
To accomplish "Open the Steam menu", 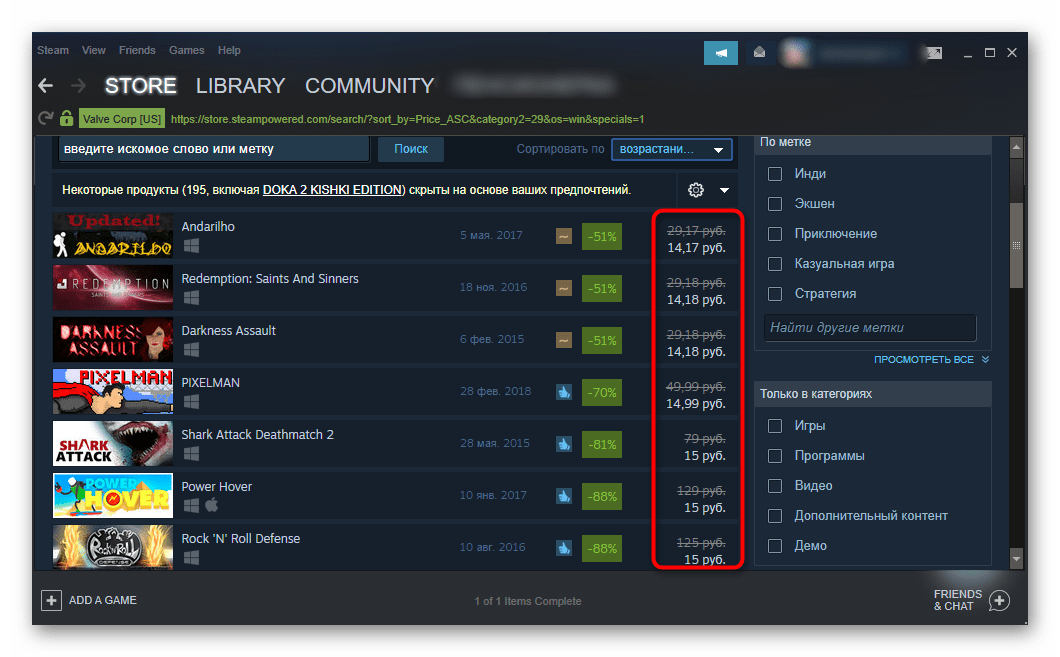I will (53, 50).
